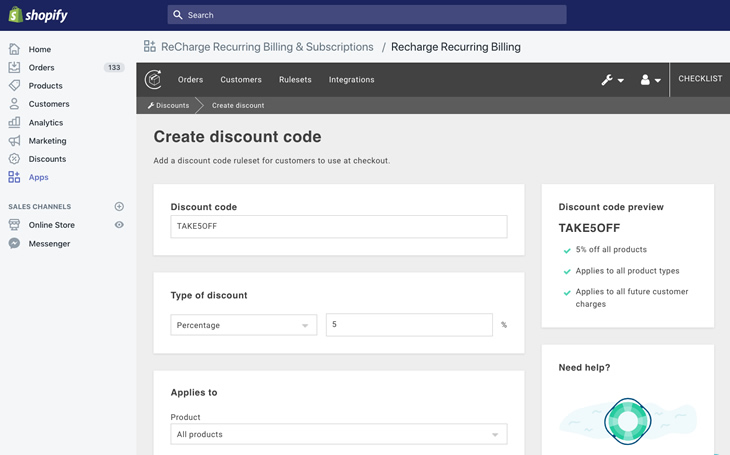This screenshot has width=730, height=455.
Task: Open the wrench tools dropdown
Action: [612, 80]
